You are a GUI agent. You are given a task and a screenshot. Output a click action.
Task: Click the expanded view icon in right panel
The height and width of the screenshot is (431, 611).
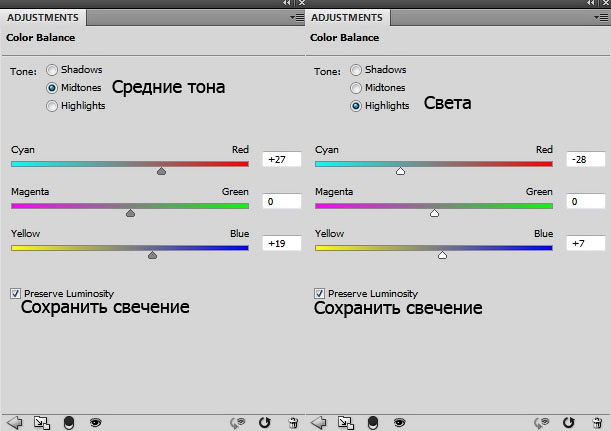coord(346,422)
